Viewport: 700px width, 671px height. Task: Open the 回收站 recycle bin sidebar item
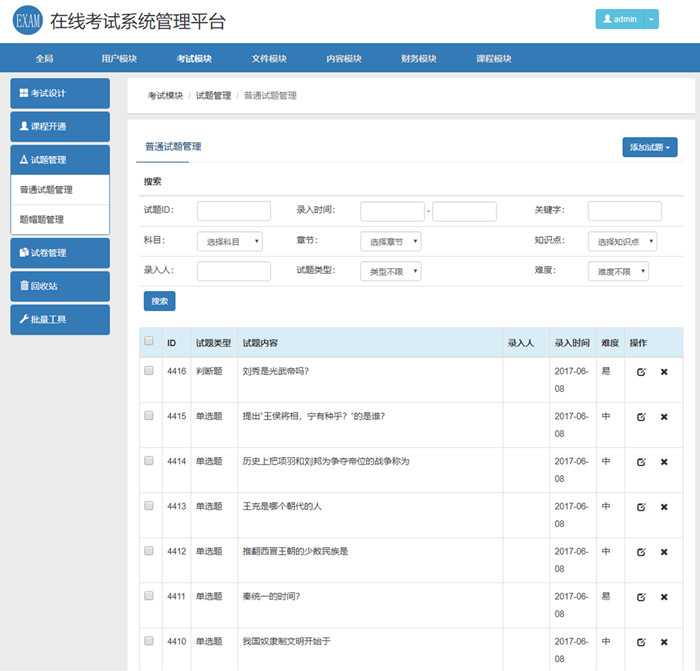(59, 286)
